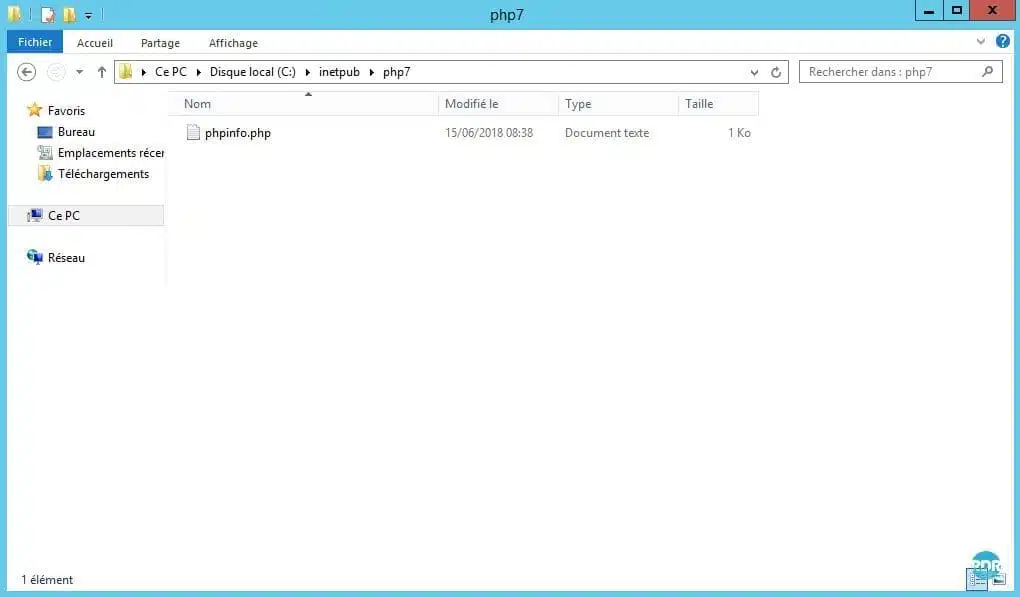Click the Bureau desktop icon
The width and height of the screenshot is (1020, 597).
pos(45,132)
